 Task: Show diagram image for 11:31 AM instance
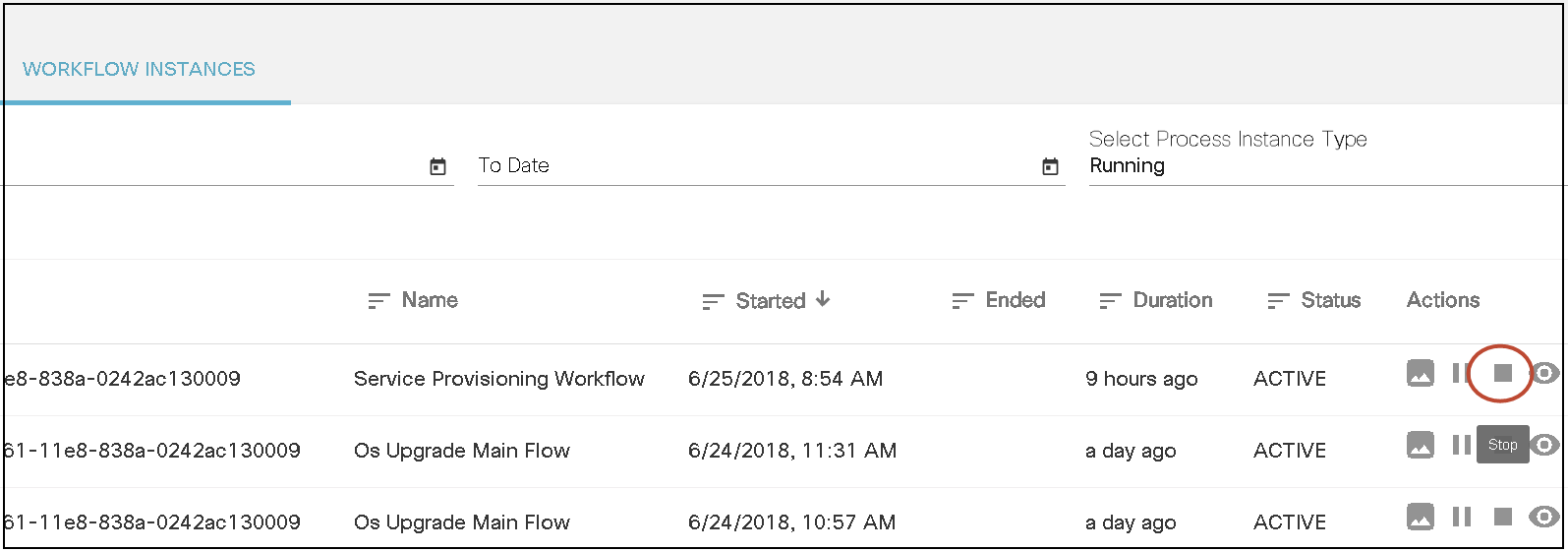point(1420,446)
